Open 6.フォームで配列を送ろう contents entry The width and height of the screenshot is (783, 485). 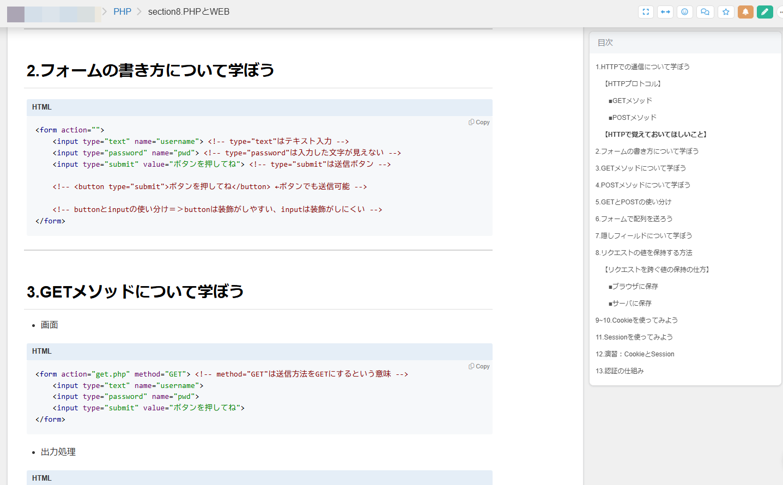pyautogui.click(x=634, y=219)
